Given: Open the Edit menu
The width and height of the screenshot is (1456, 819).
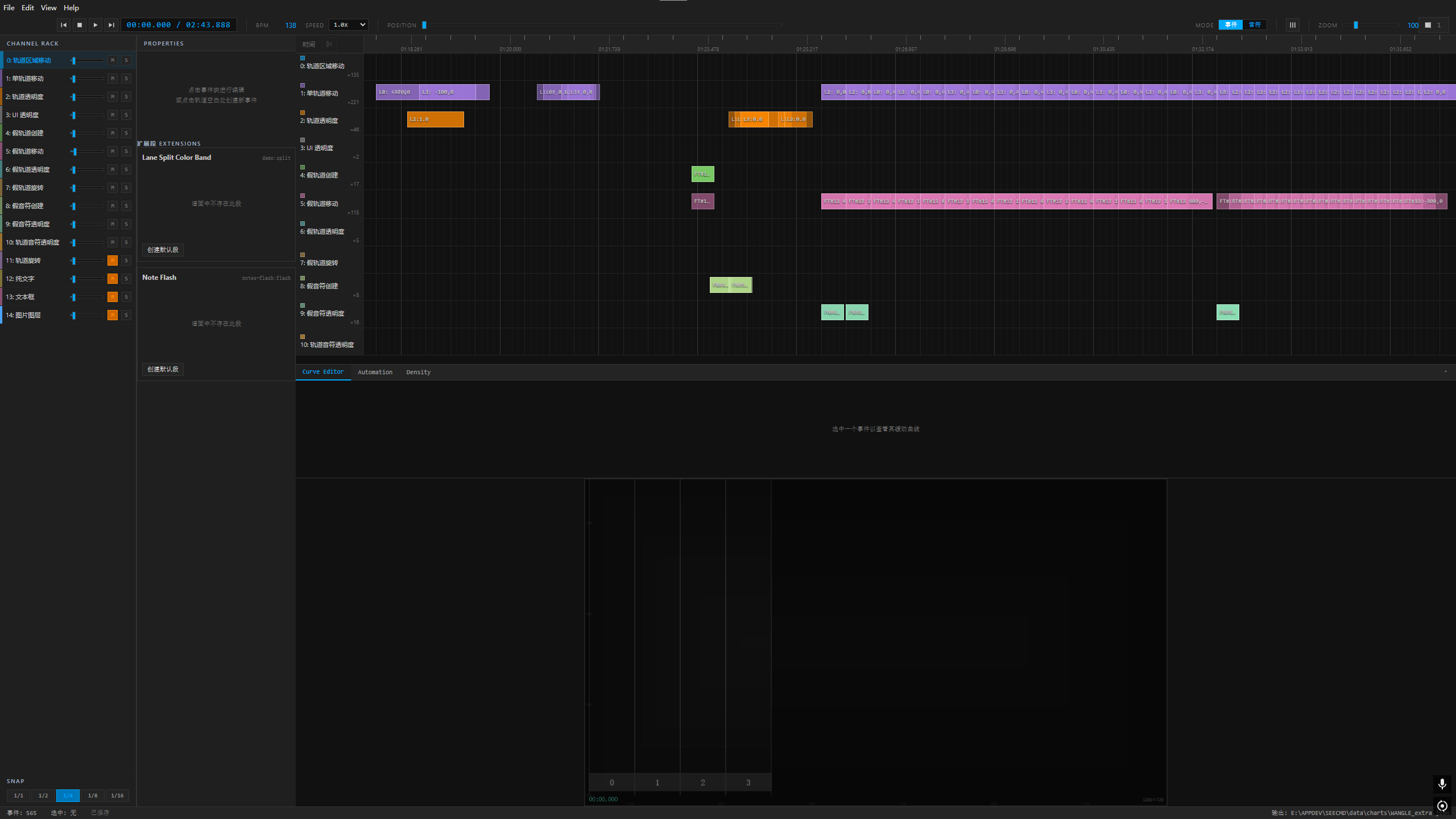Looking at the screenshot, I should [28, 8].
